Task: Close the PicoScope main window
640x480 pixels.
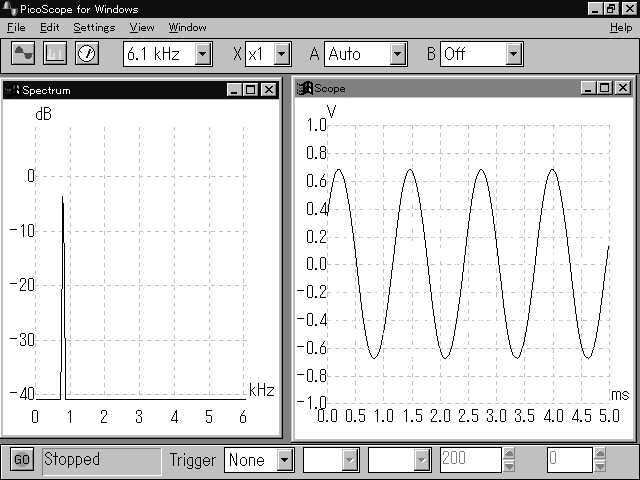Action: (x=629, y=9)
